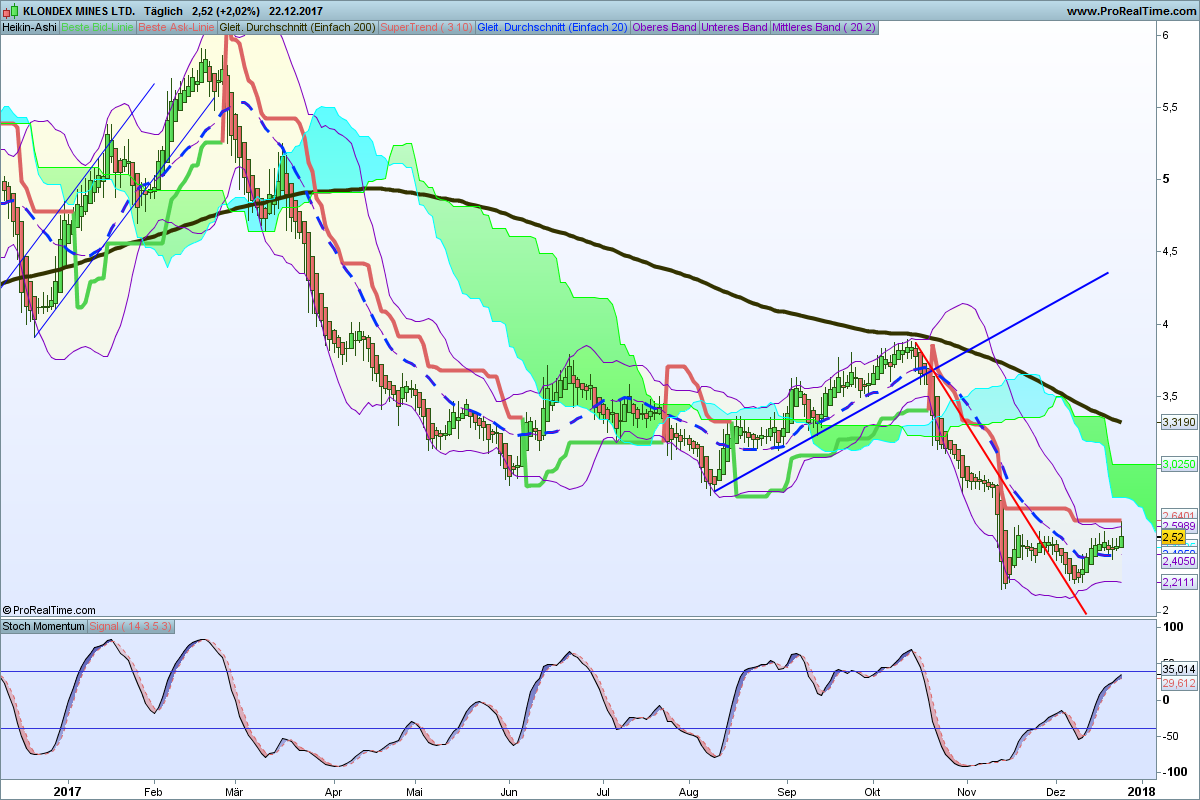The width and height of the screenshot is (1200, 800).
Task: Click the Mär label on time axis
Action: click(234, 790)
